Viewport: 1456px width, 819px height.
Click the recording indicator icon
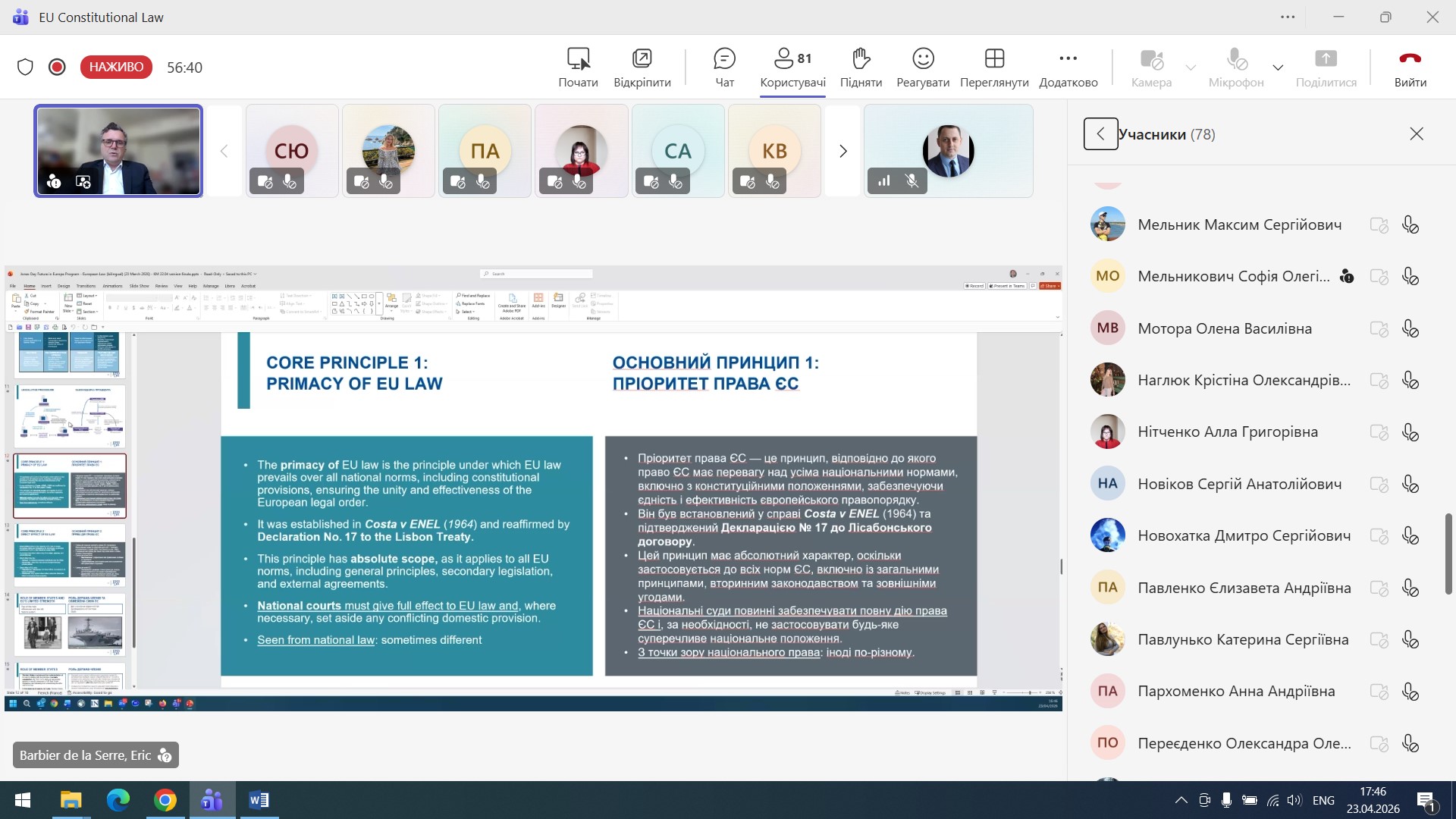point(57,67)
